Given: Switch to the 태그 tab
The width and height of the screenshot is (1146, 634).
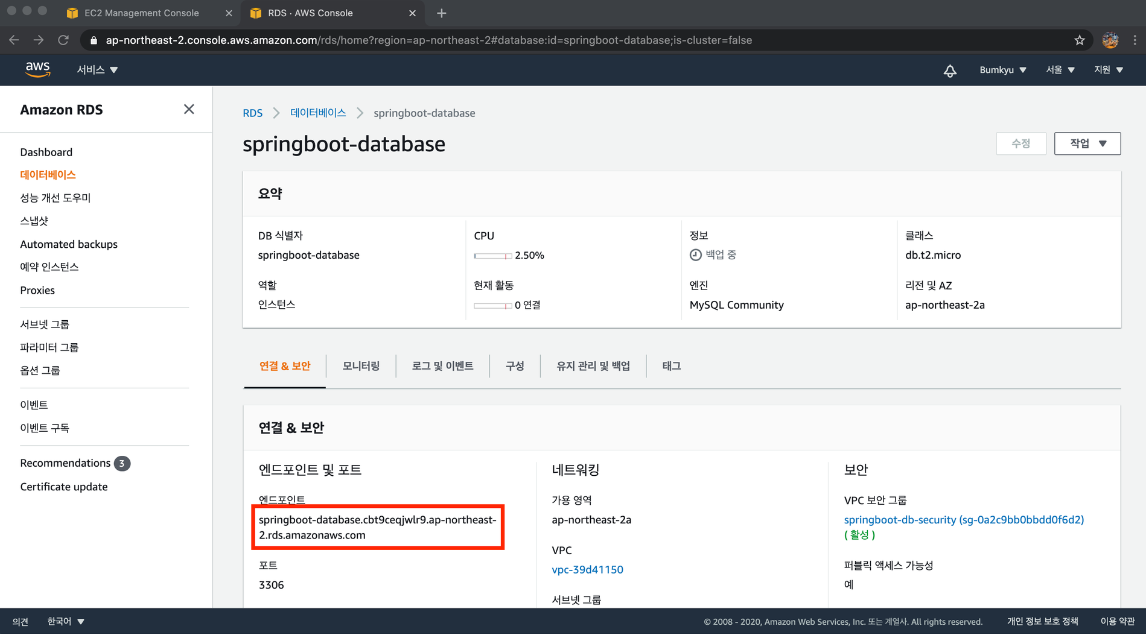Looking at the screenshot, I should pos(672,366).
